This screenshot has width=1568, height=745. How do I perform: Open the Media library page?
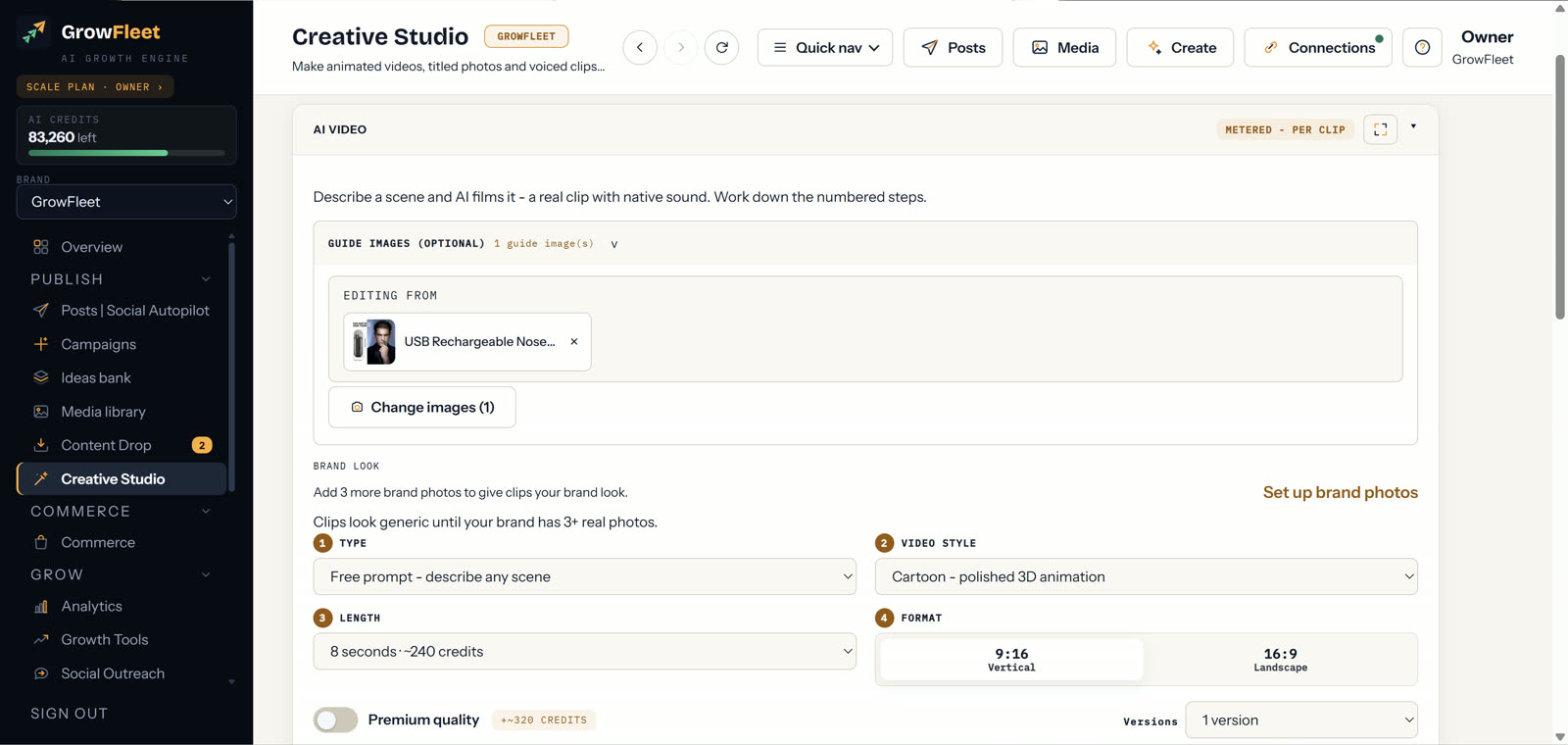pyautogui.click(x=122, y=412)
